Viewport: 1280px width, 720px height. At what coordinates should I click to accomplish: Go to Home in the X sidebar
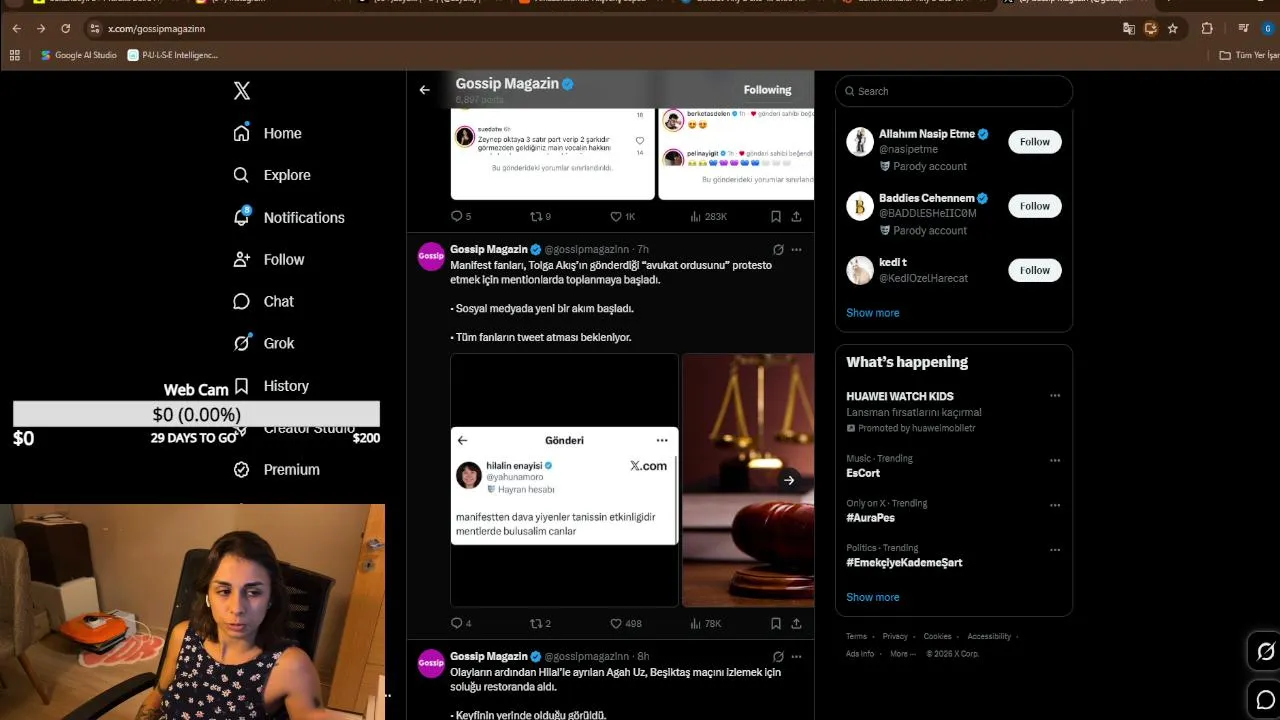click(267, 133)
